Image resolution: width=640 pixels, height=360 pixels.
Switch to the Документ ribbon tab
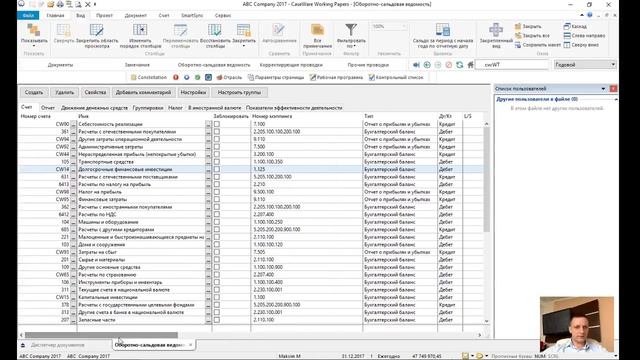(136, 16)
